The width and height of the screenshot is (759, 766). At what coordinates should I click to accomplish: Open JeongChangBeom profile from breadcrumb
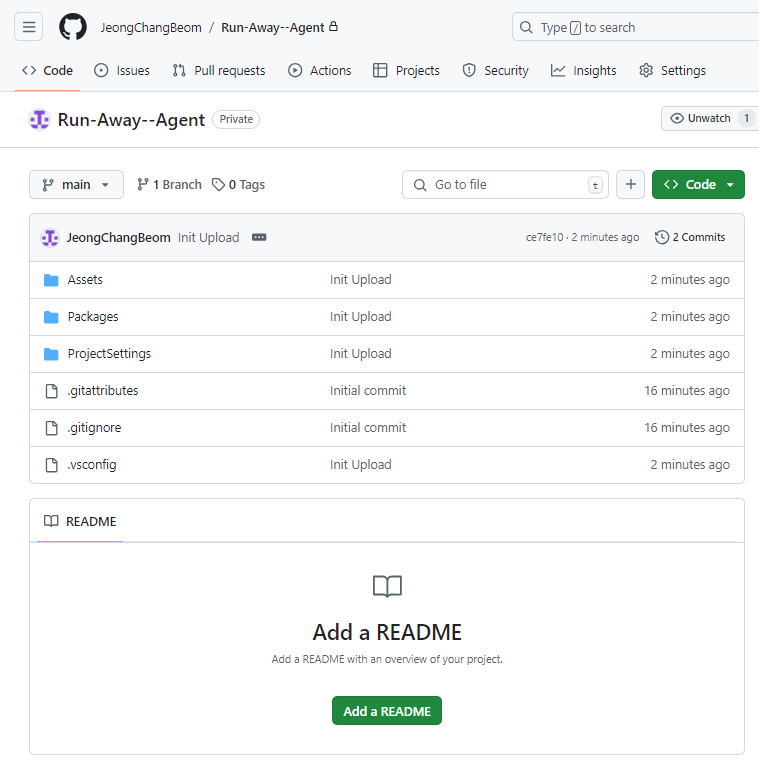(x=151, y=27)
